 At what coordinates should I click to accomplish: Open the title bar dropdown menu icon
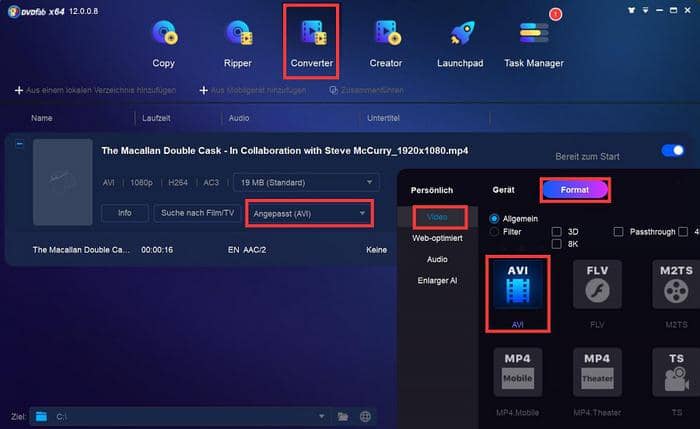(x=646, y=10)
